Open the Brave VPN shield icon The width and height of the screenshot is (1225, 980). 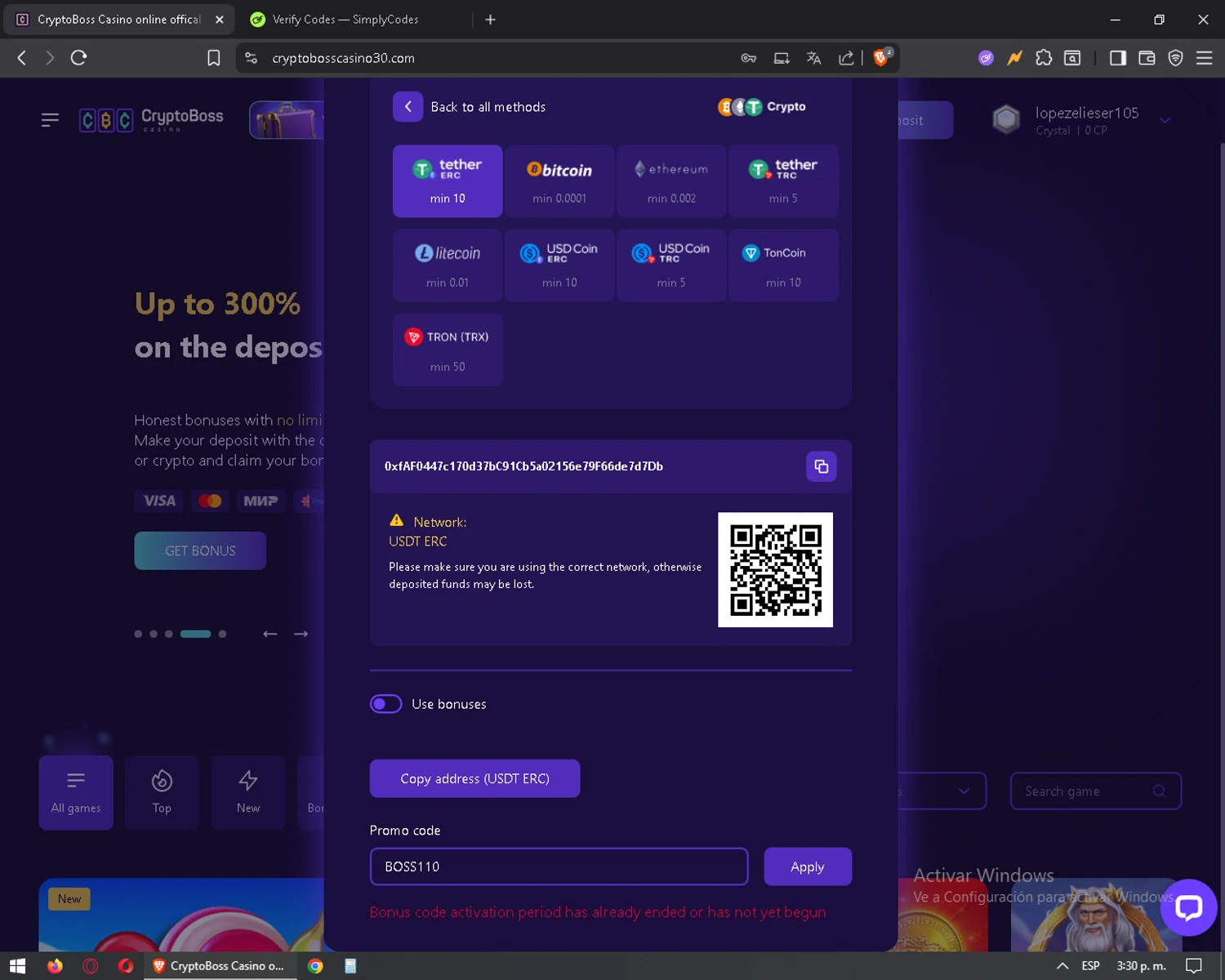[1175, 58]
